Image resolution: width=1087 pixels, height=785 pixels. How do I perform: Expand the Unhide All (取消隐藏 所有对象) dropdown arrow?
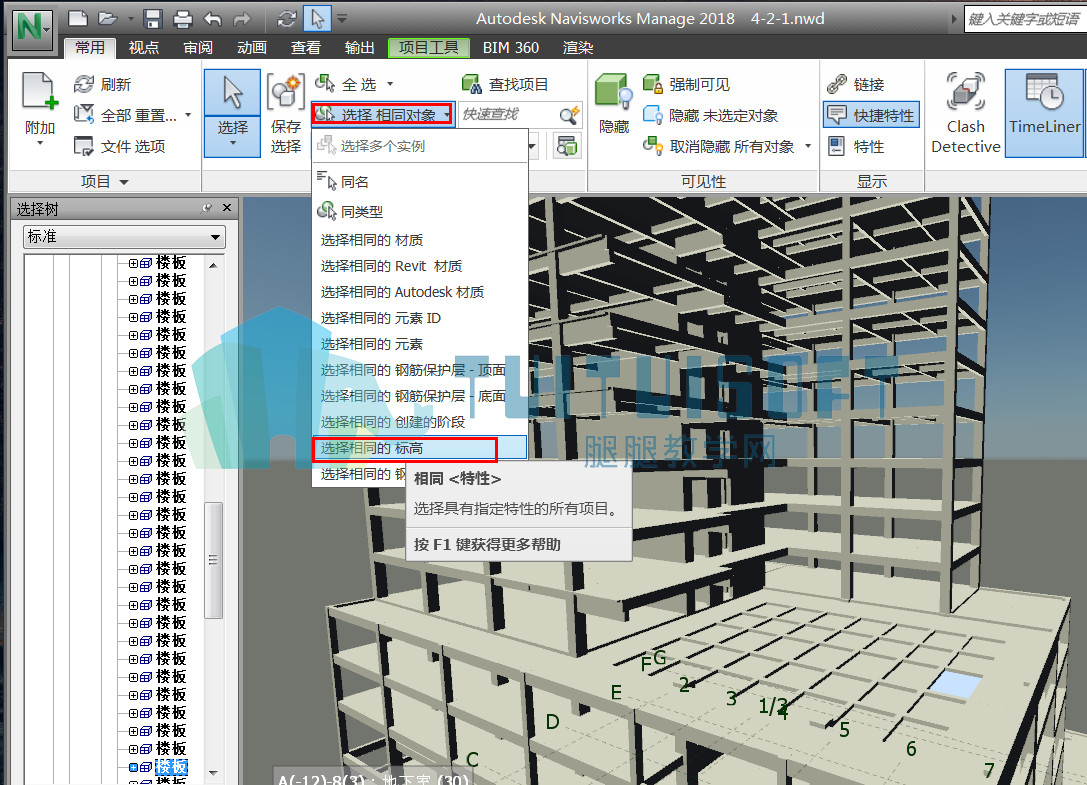pos(808,146)
